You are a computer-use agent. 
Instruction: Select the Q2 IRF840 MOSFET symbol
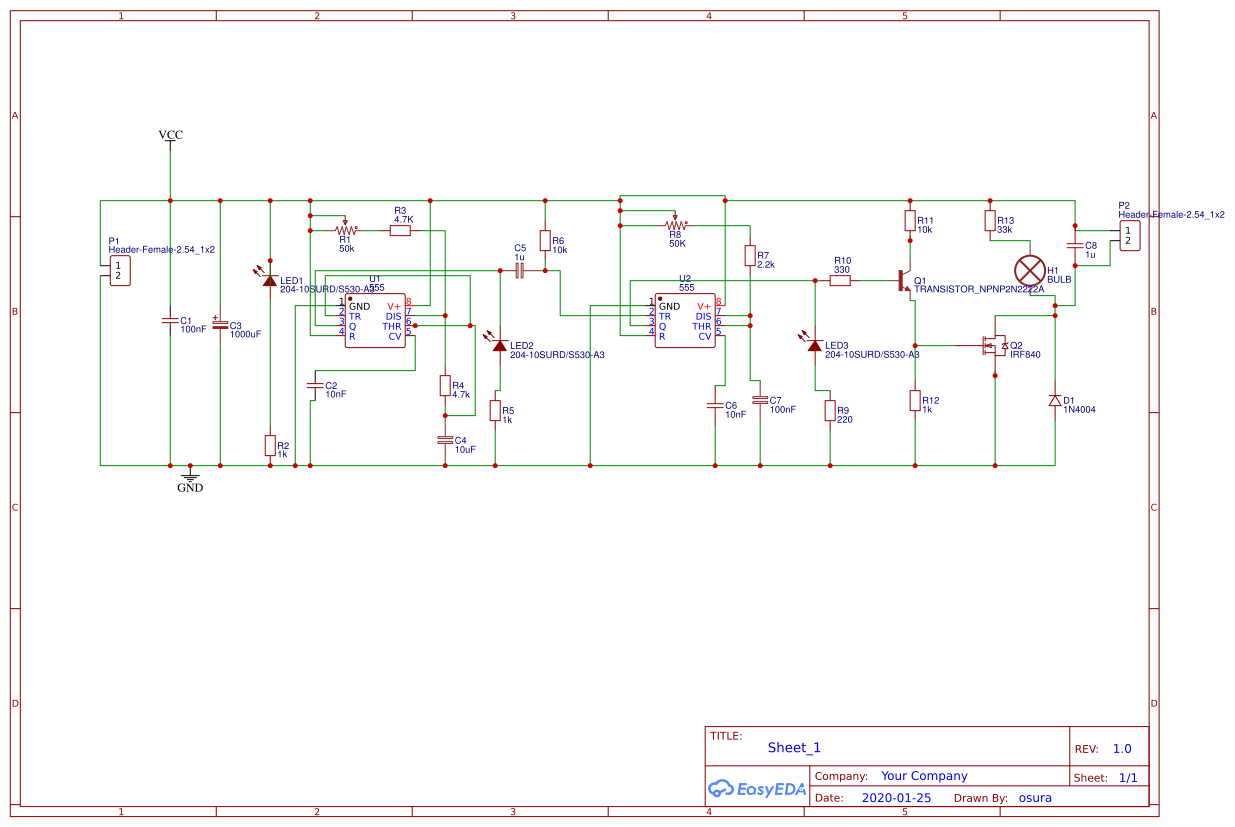tap(995, 346)
